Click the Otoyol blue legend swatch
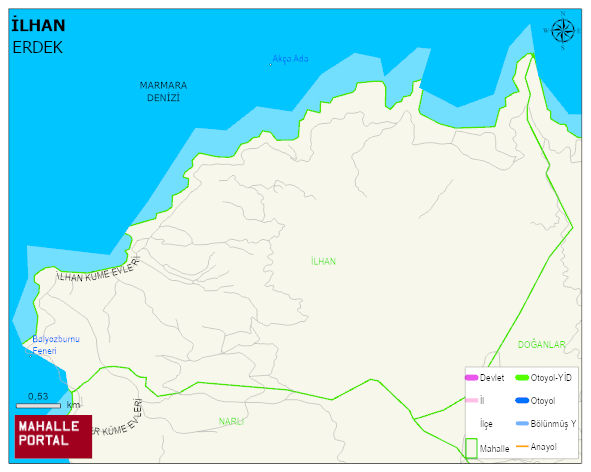591x472 pixels. click(522, 400)
